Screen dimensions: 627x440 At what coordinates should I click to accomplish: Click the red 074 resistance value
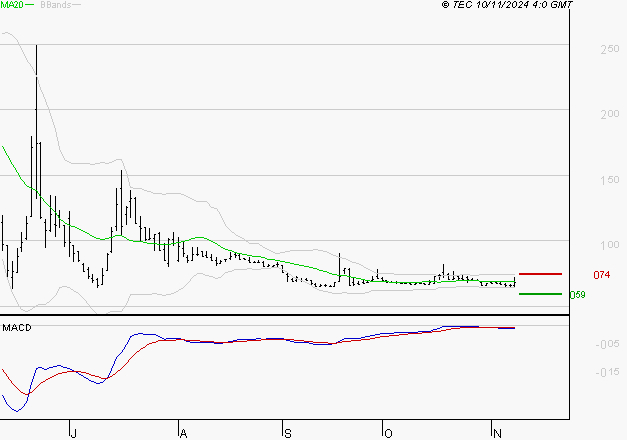point(602,275)
